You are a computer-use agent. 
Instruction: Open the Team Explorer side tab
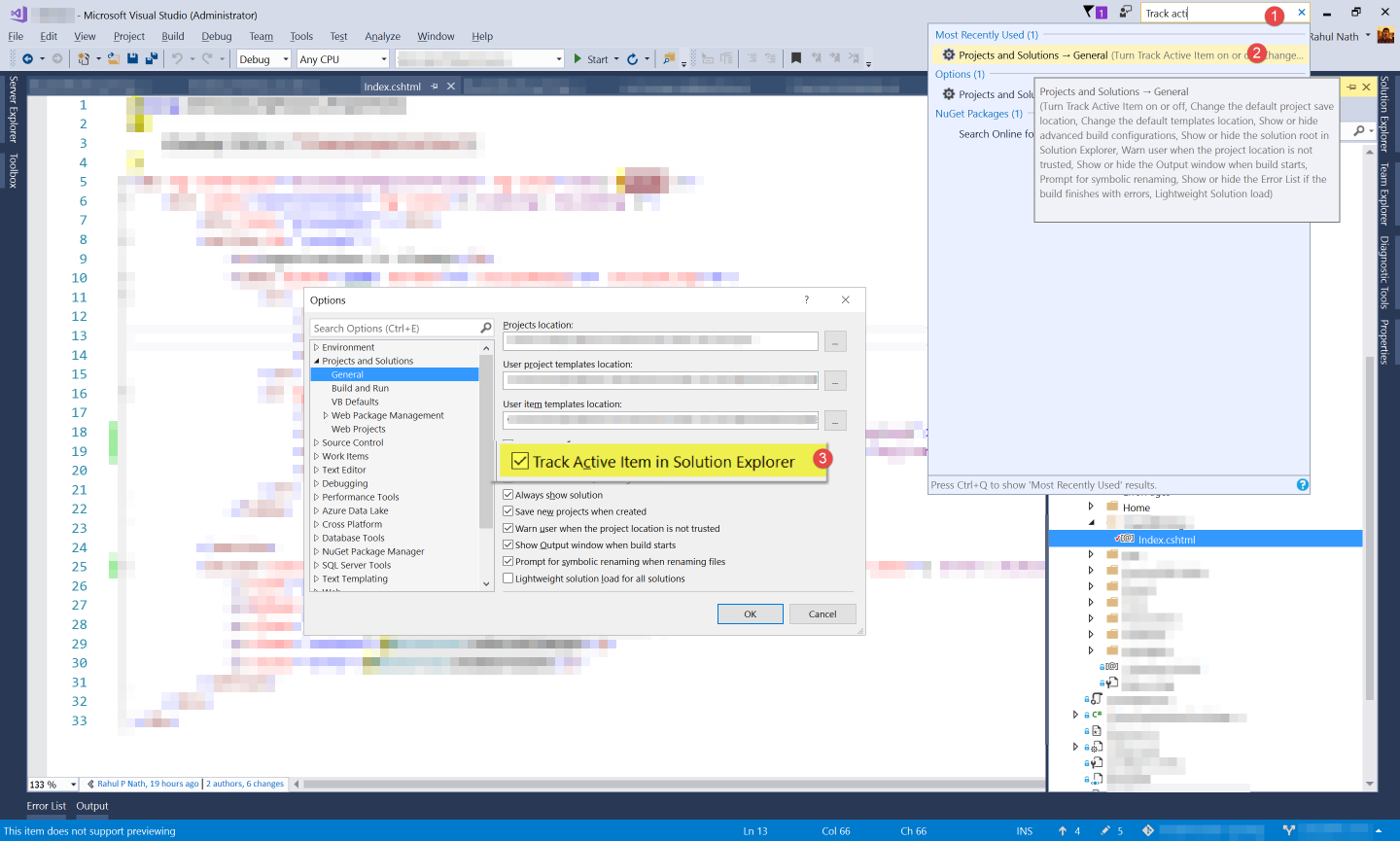click(1384, 194)
